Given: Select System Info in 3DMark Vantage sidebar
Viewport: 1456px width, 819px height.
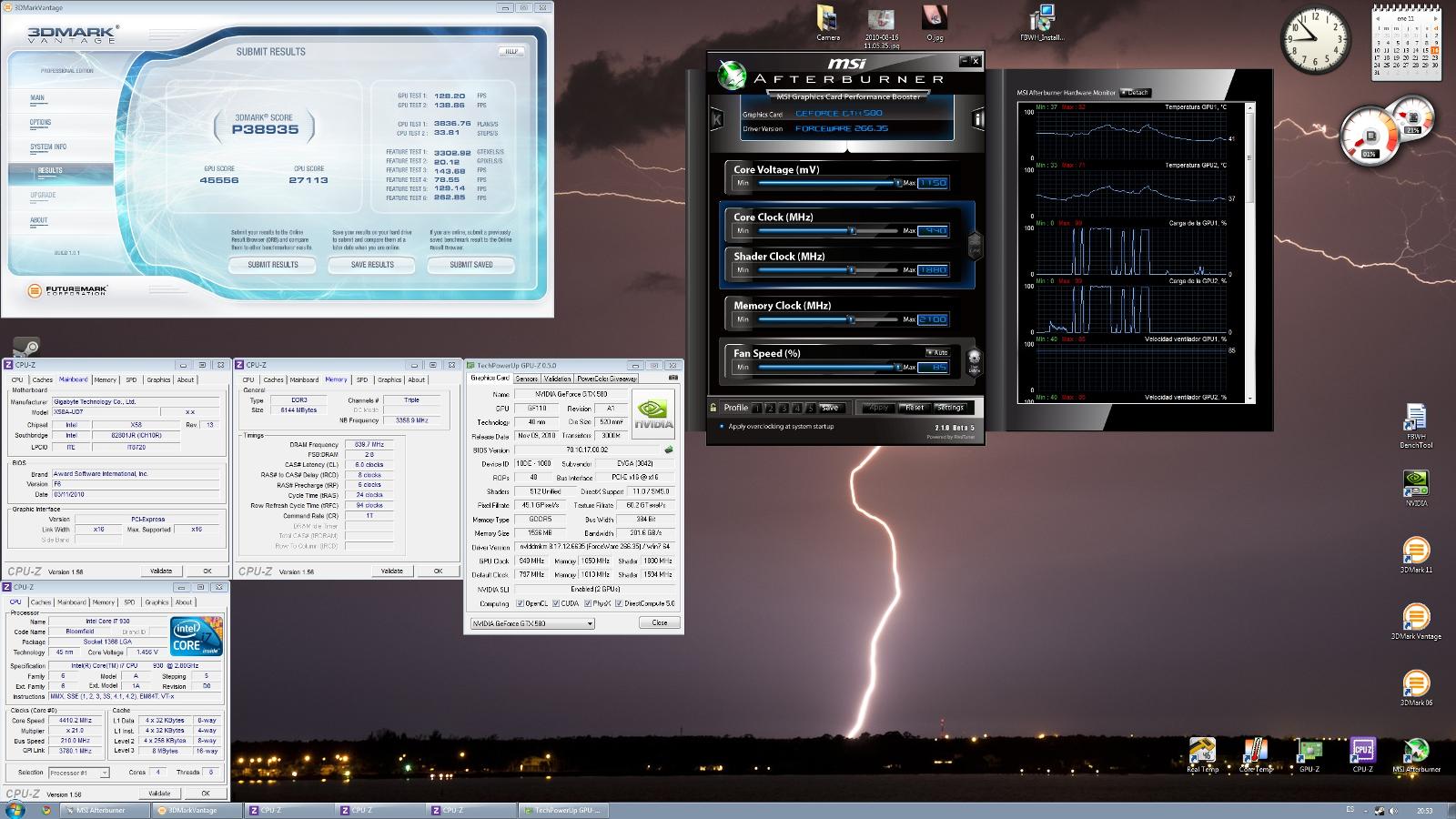Looking at the screenshot, I should tap(48, 147).
